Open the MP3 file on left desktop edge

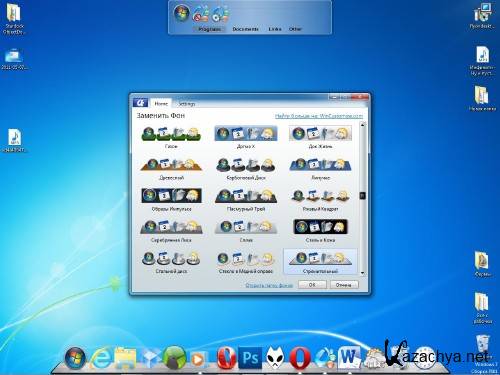point(14,140)
